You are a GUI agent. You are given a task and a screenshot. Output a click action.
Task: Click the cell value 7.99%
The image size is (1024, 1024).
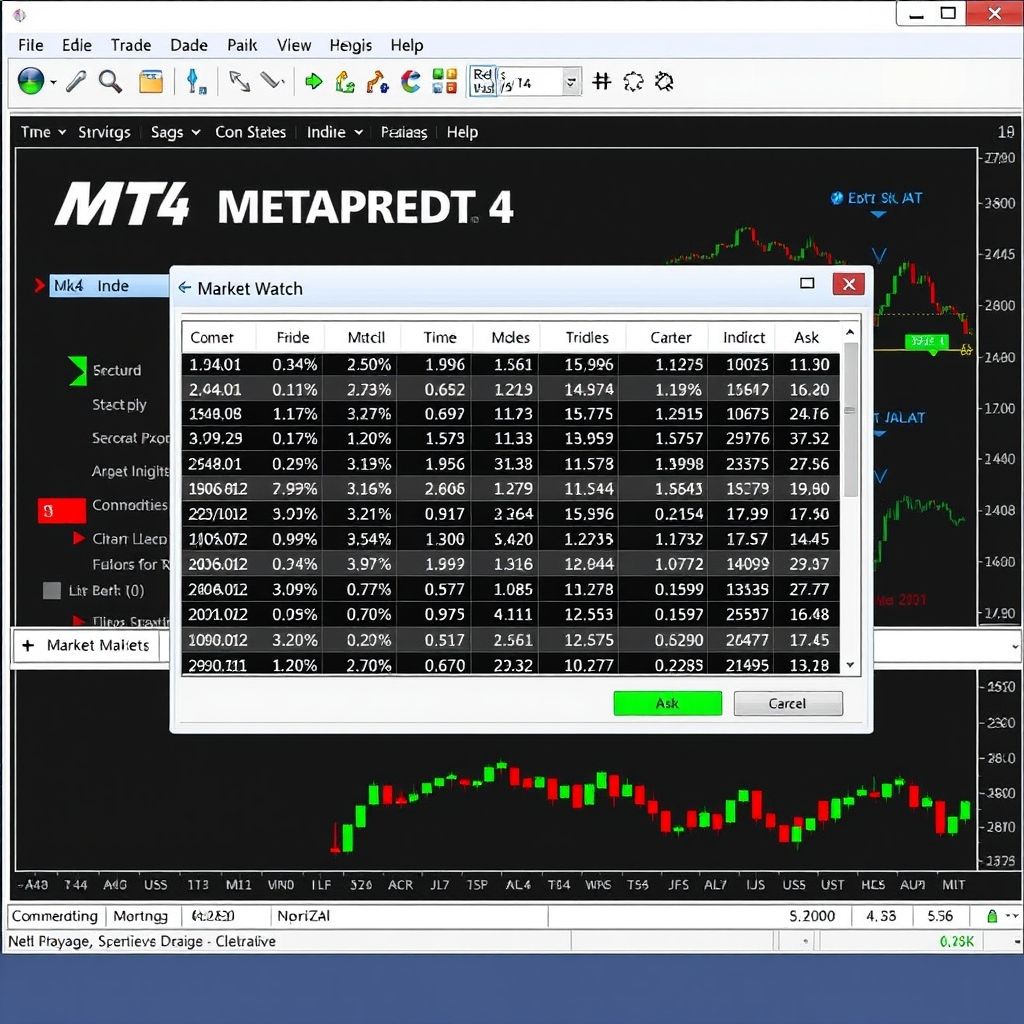pyautogui.click(x=294, y=488)
